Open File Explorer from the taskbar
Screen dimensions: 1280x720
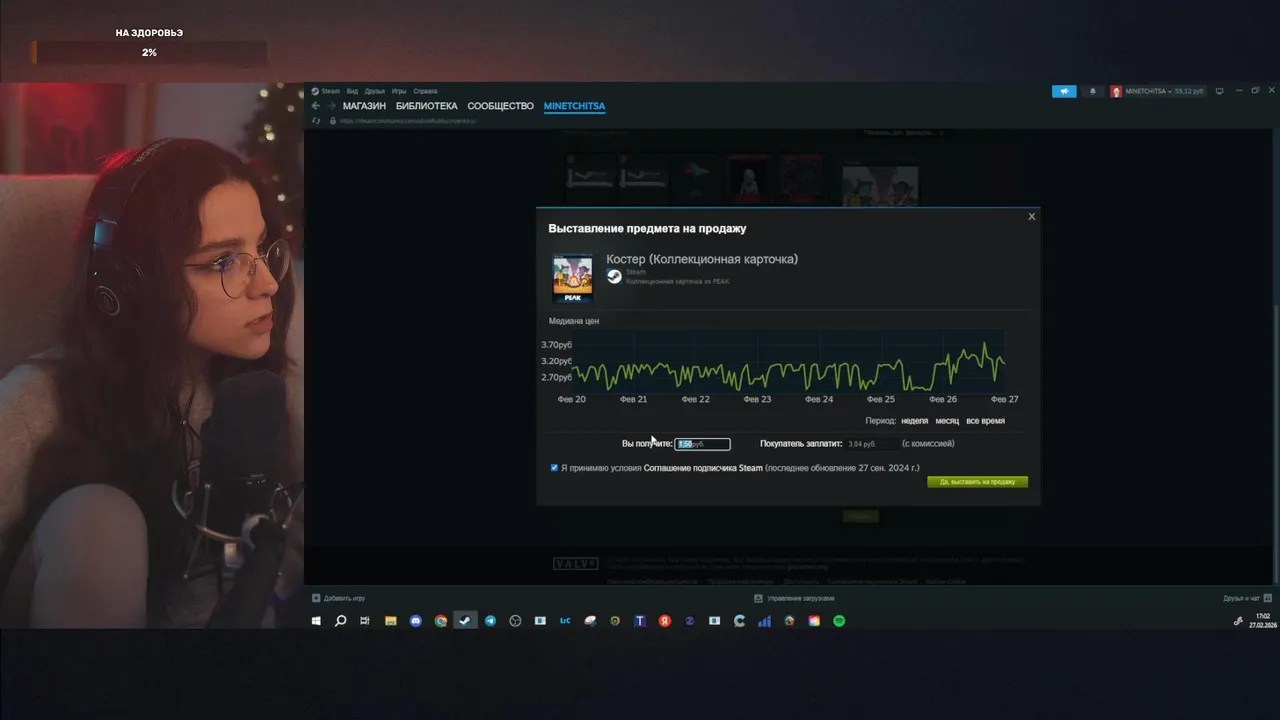tap(390, 621)
